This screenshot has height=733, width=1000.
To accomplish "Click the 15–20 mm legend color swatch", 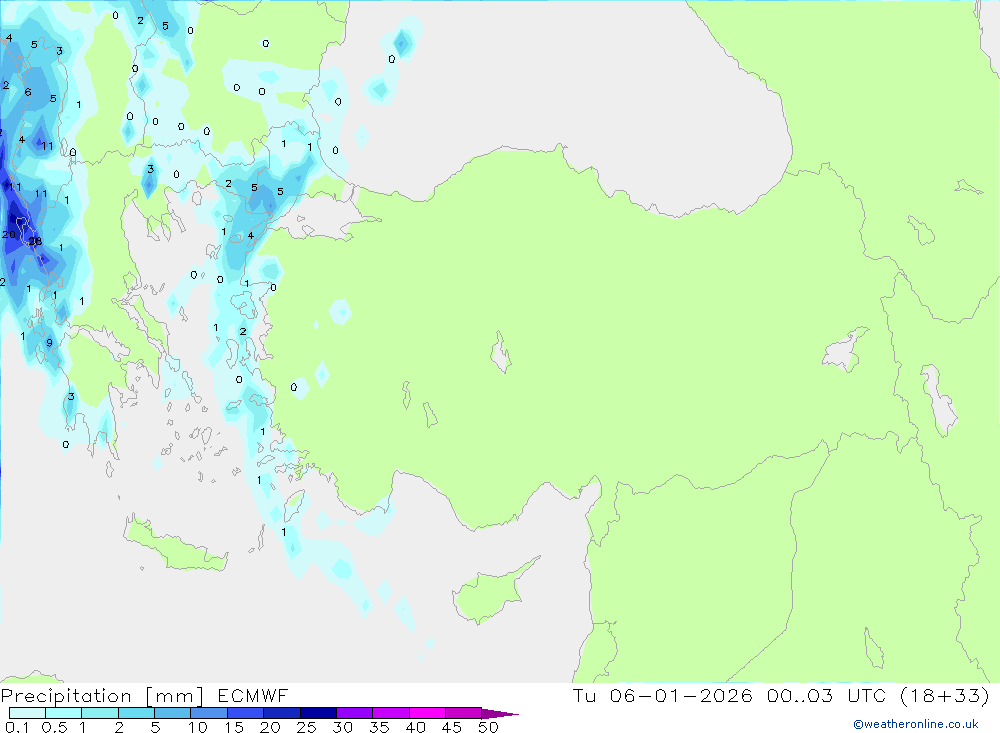I will tap(246, 713).
